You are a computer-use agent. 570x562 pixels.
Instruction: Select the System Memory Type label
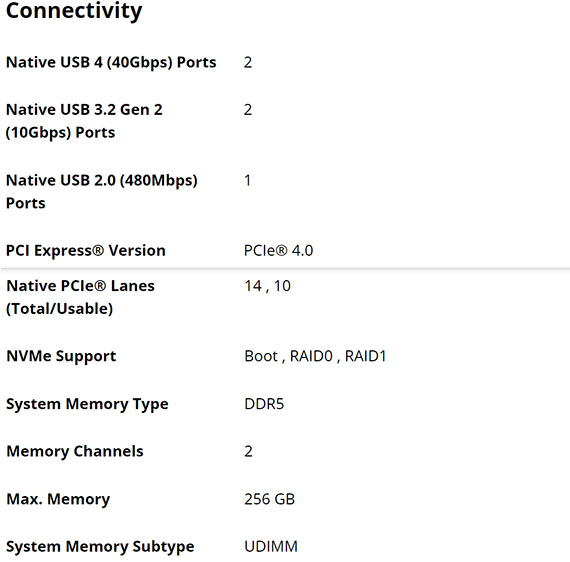tap(87, 404)
